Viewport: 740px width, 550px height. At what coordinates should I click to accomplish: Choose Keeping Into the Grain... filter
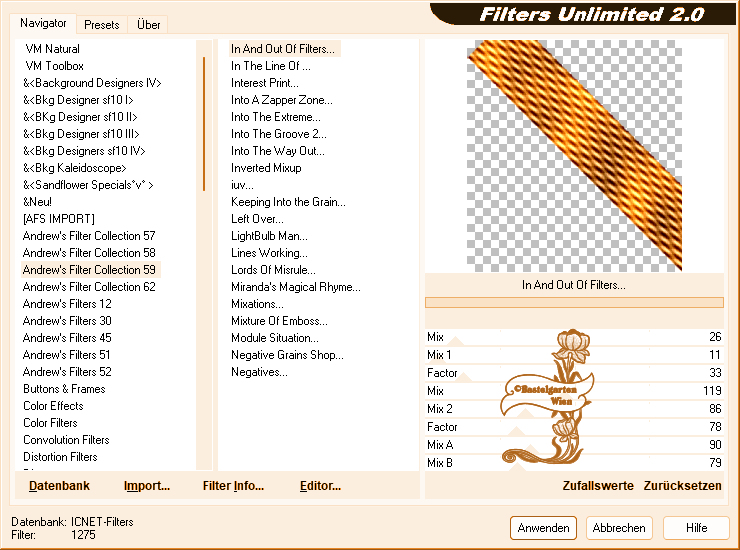click(288, 202)
